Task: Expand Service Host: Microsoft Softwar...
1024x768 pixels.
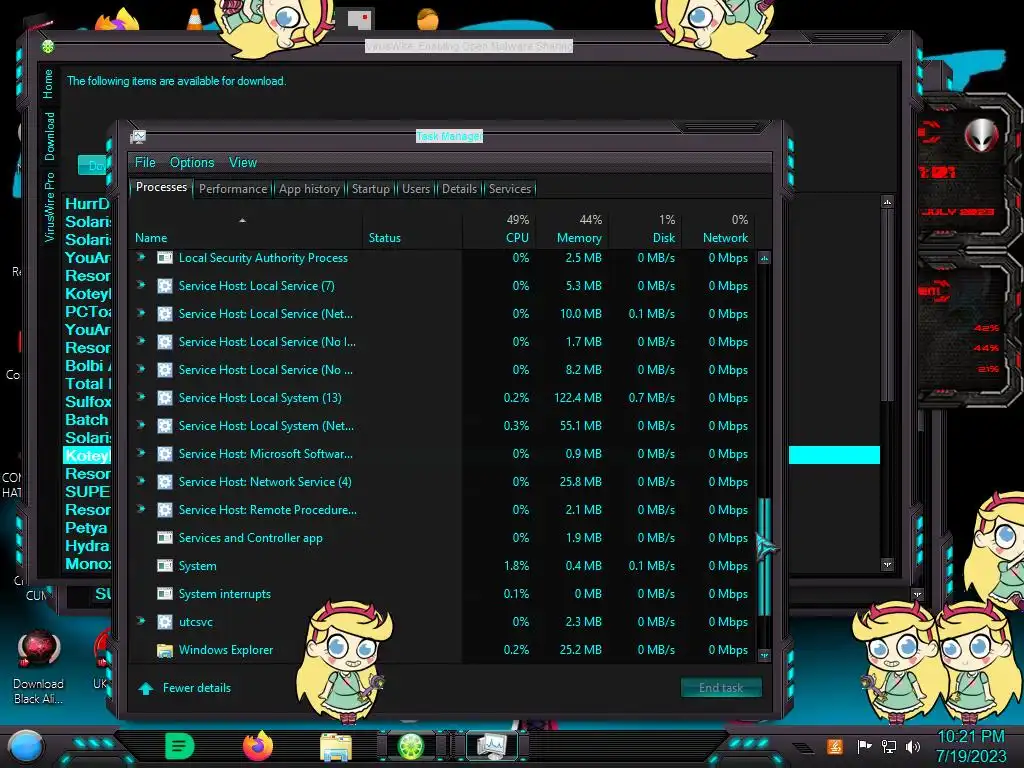Action: click(140, 453)
